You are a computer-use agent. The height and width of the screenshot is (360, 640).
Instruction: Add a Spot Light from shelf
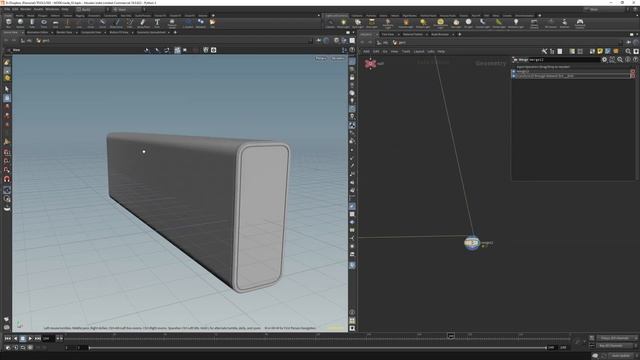(x=358, y=23)
